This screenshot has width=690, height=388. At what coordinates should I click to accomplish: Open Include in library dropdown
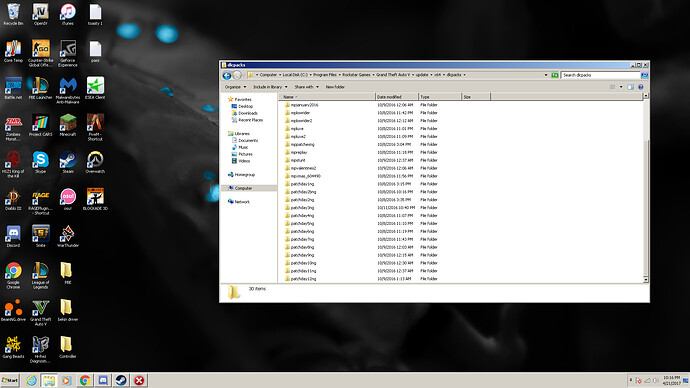(270, 87)
